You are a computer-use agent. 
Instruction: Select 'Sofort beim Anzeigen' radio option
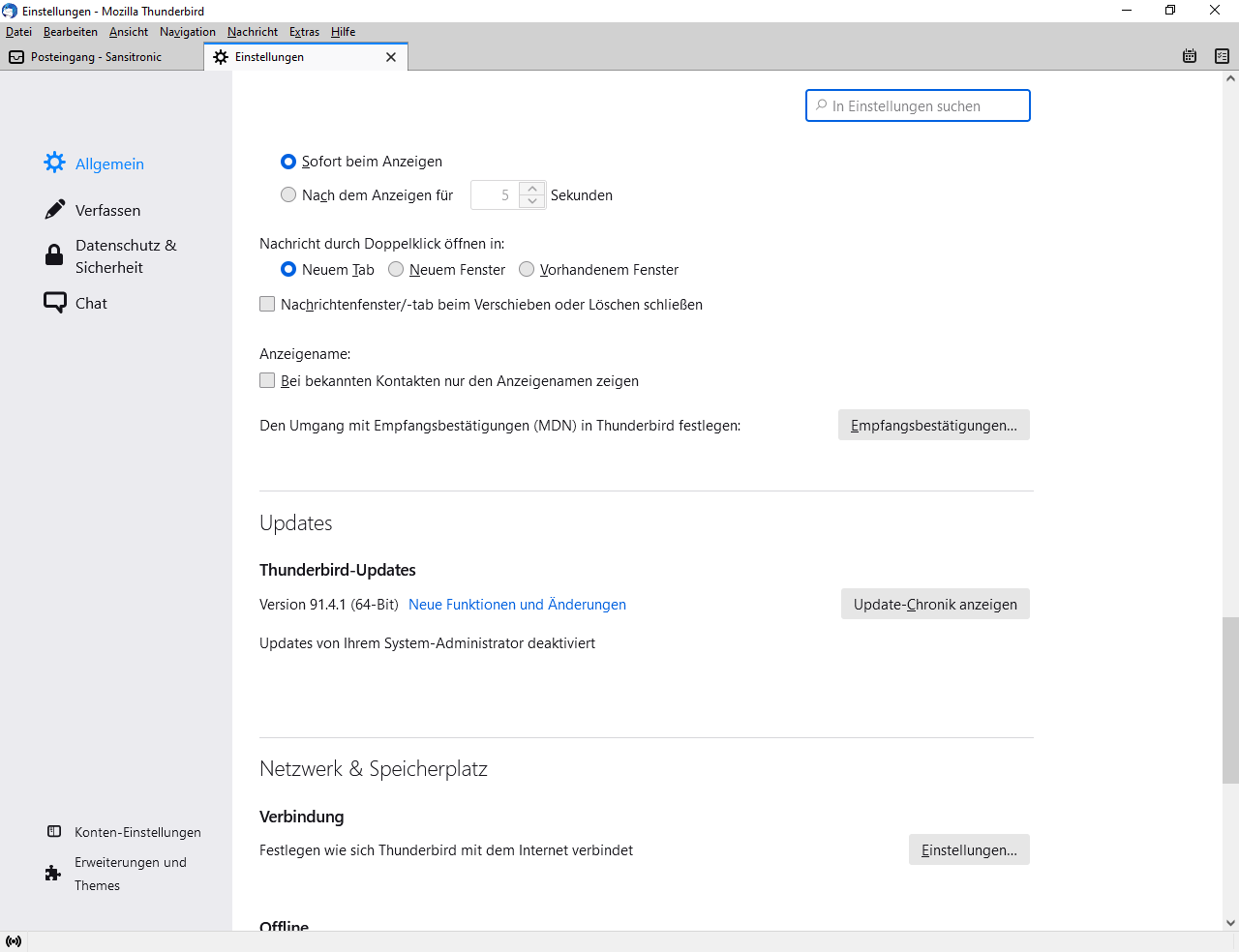288,162
